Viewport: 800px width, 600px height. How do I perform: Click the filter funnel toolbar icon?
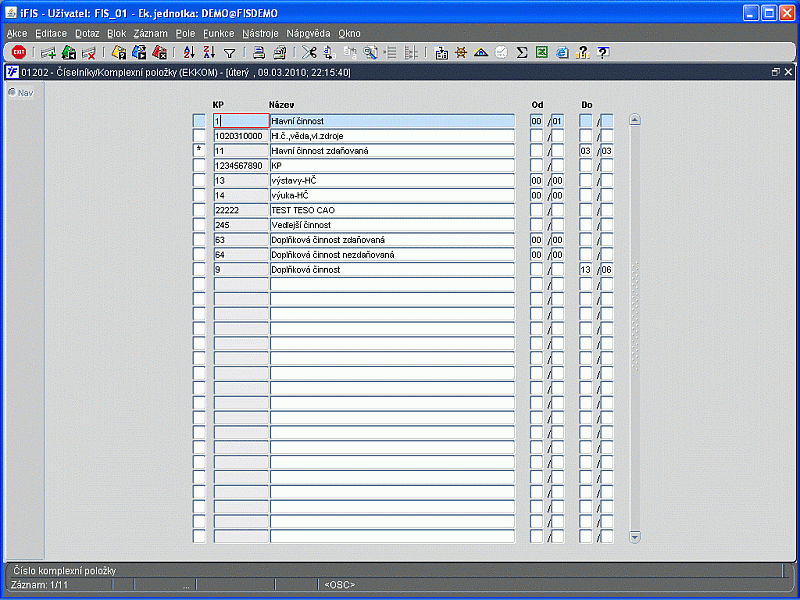[229, 52]
